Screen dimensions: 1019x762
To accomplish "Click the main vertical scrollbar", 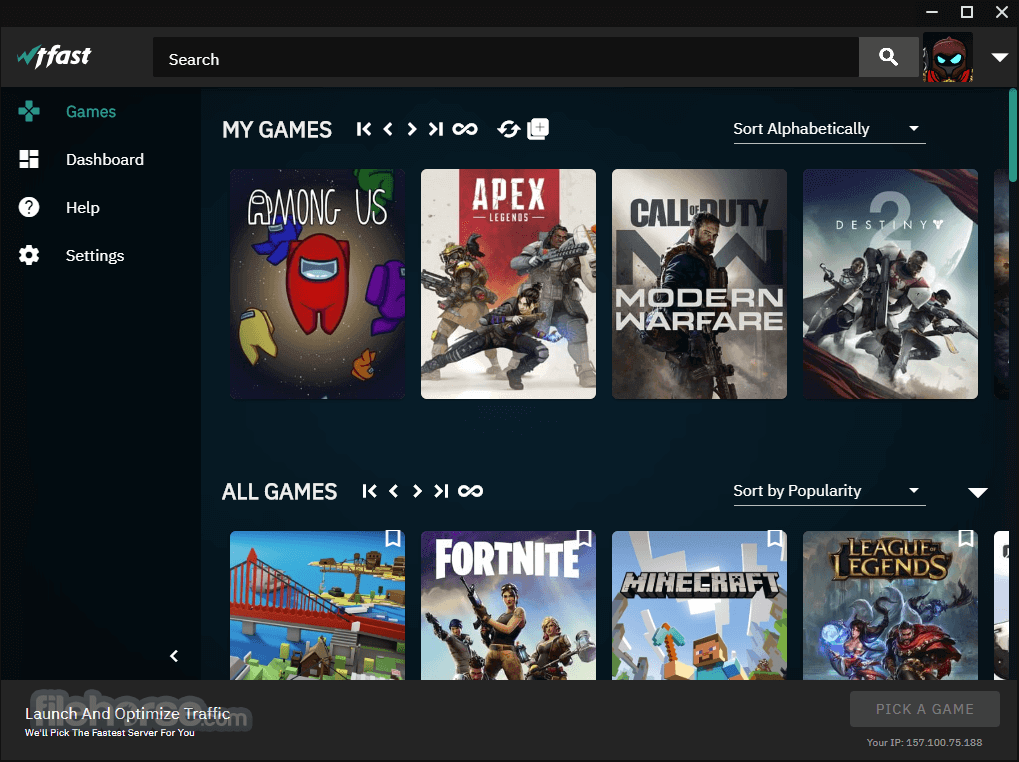I will pyautogui.click(x=1013, y=135).
